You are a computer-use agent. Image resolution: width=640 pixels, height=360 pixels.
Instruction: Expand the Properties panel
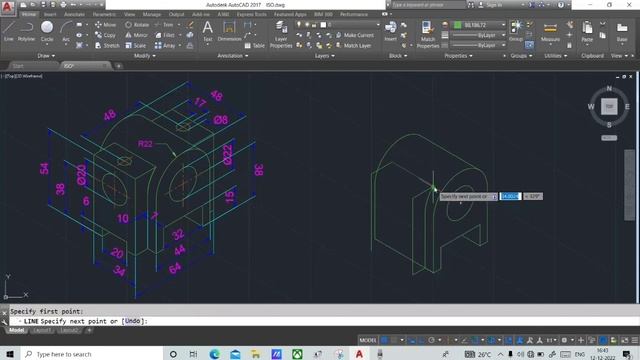[458, 56]
